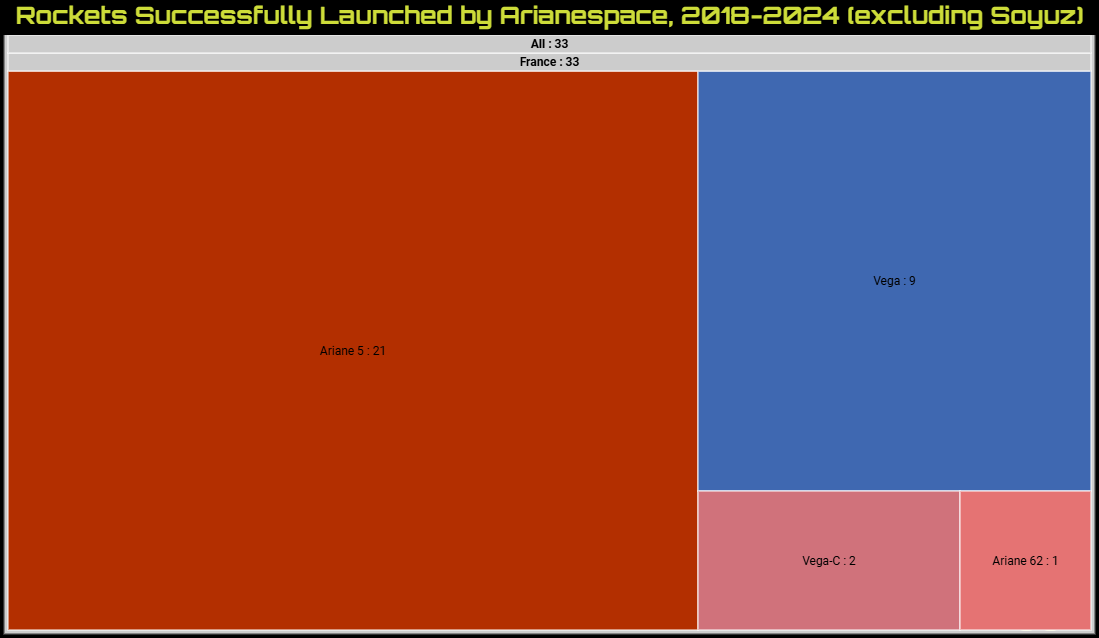1099x638 pixels.
Task: Click the chart title about Arianespace rockets
Action: [x=550, y=15]
